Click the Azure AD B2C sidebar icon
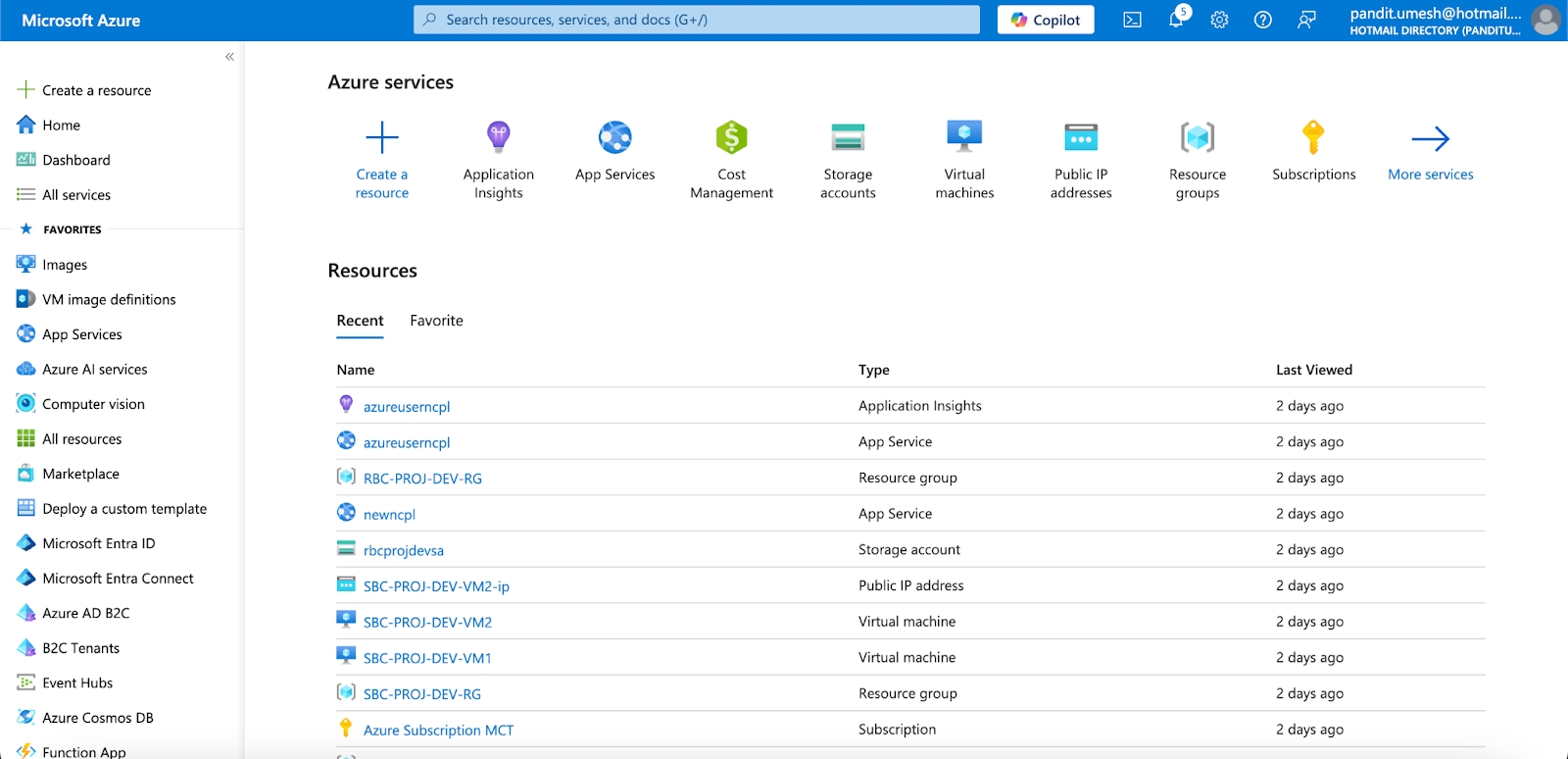The height and width of the screenshot is (759, 1568). tap(26, 613)
